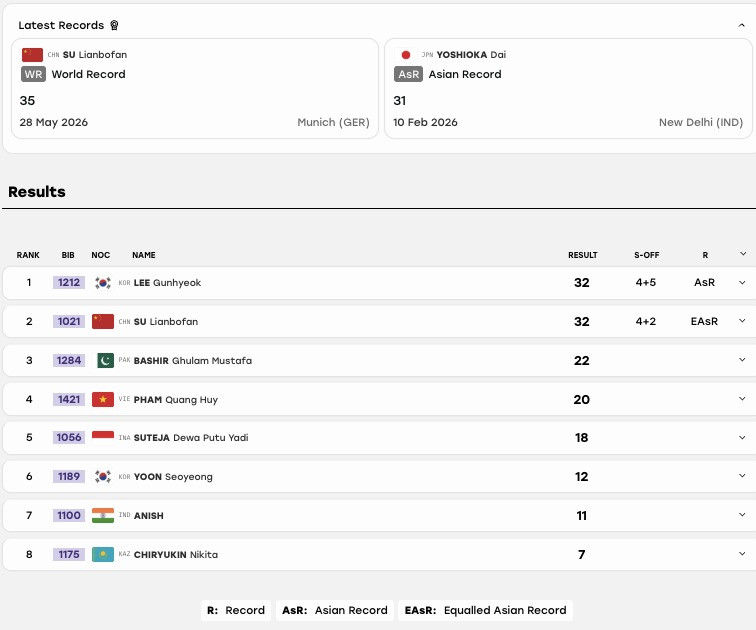
Task: Collapse the Latest Records panel
Action: click(x=742, y=25)
